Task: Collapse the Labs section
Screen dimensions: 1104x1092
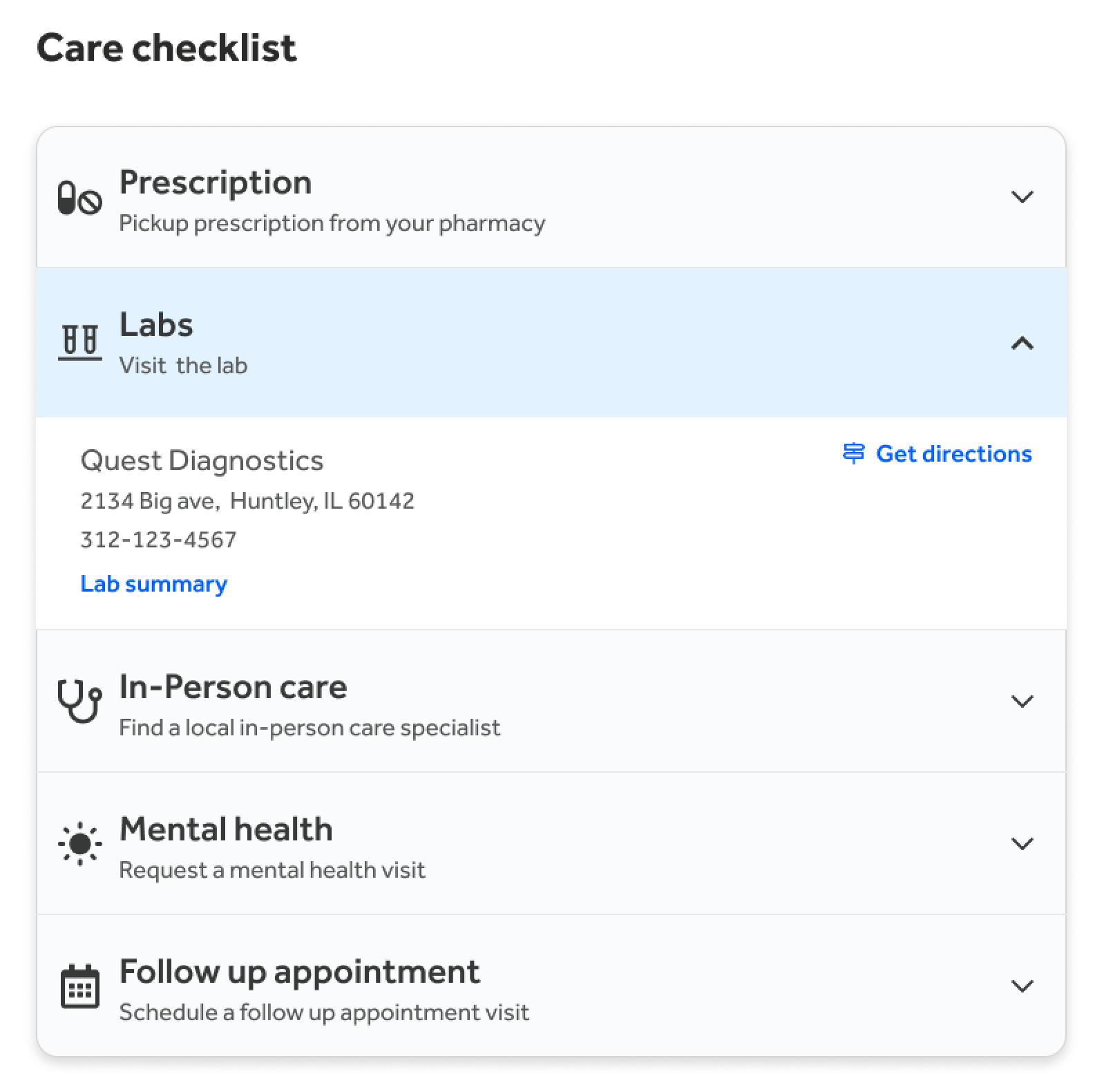Action: [1022, 343]
